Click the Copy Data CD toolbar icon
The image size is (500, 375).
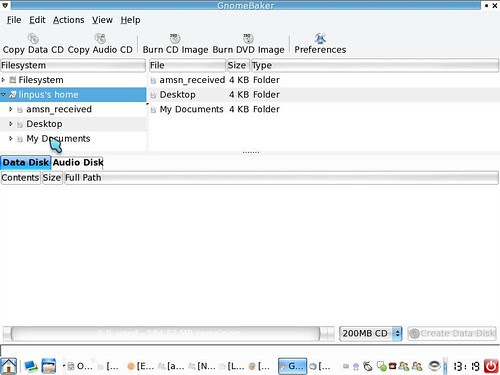coord(33,39)
